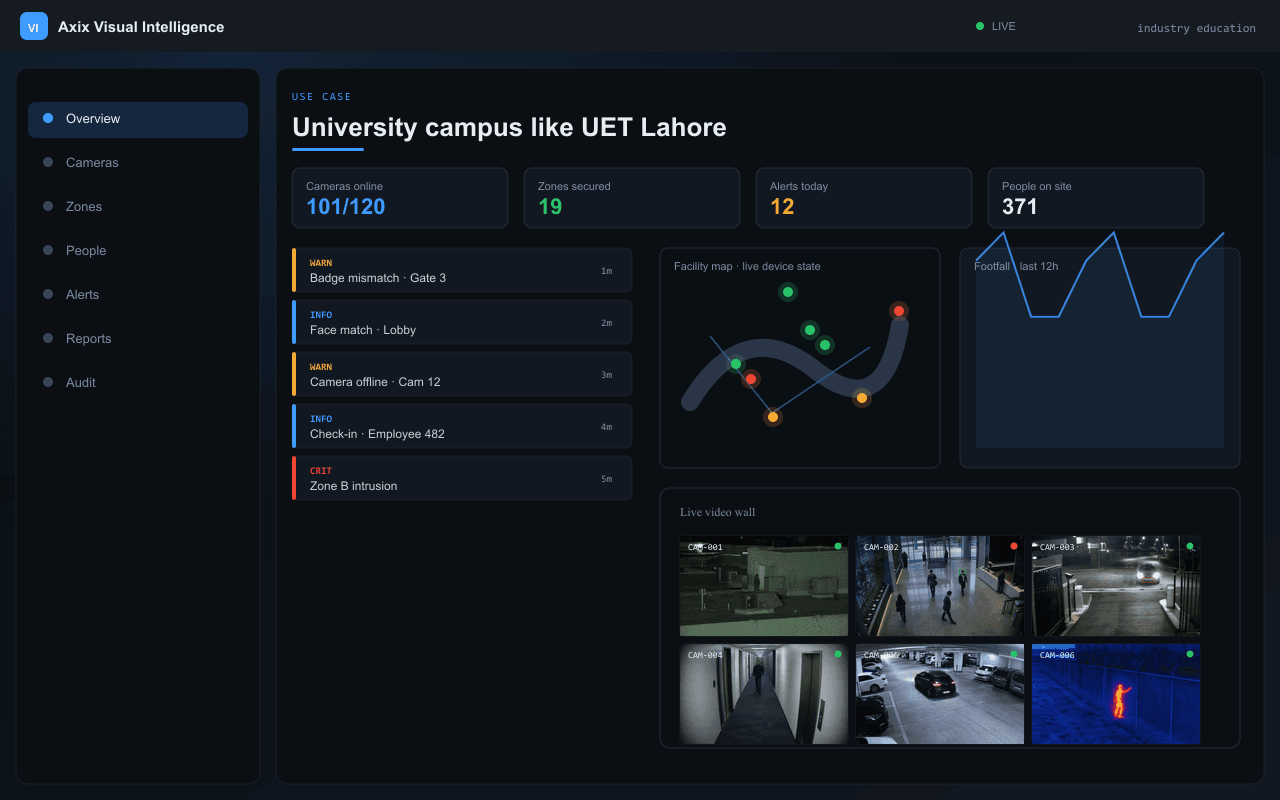The image size is (1280, 800).
Task: Open the Cameras online 101/120 card
Action: 400,198
